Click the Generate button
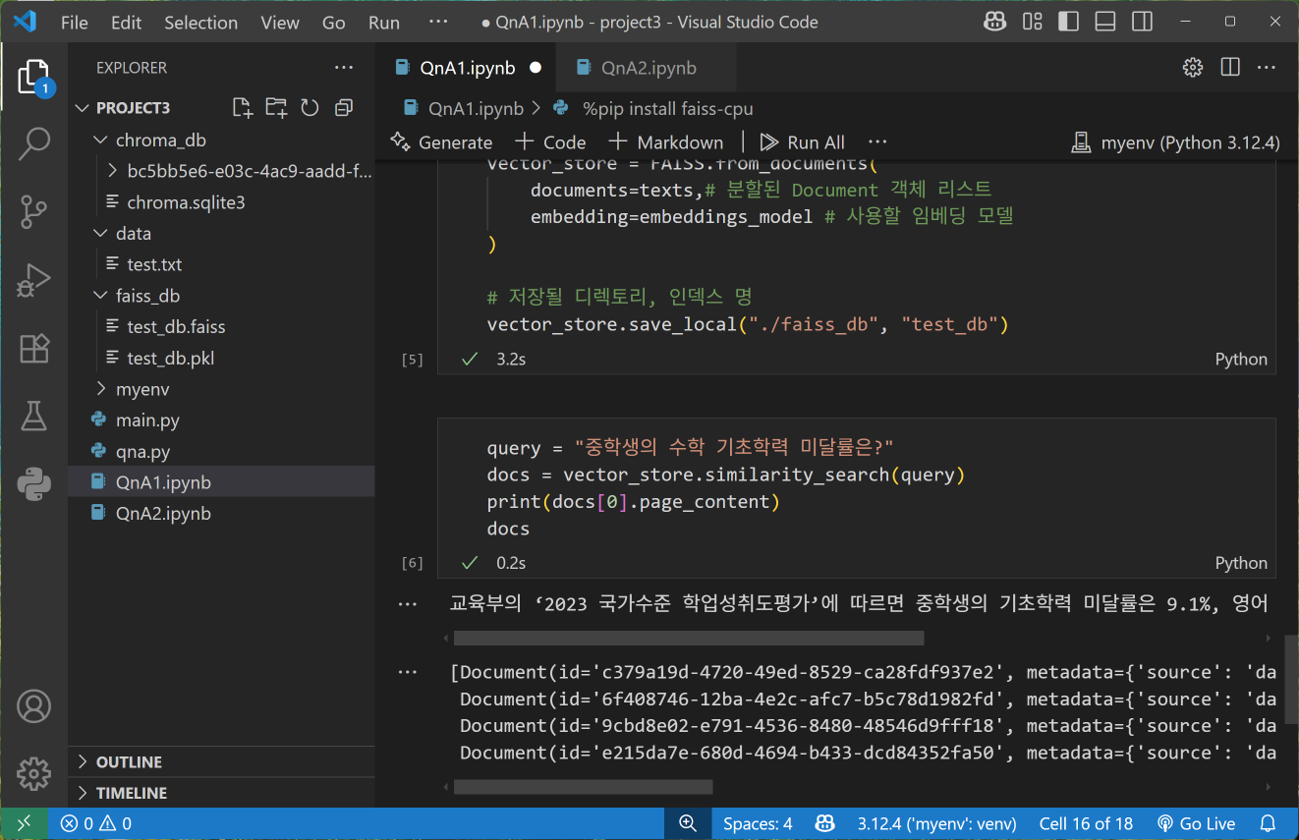This screenshot has height=840, width=1299. pos(441,142)
